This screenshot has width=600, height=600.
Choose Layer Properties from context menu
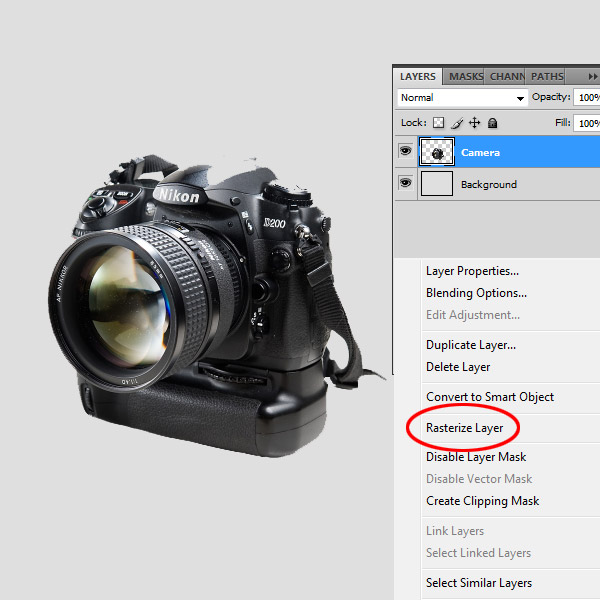coord(473,271)
